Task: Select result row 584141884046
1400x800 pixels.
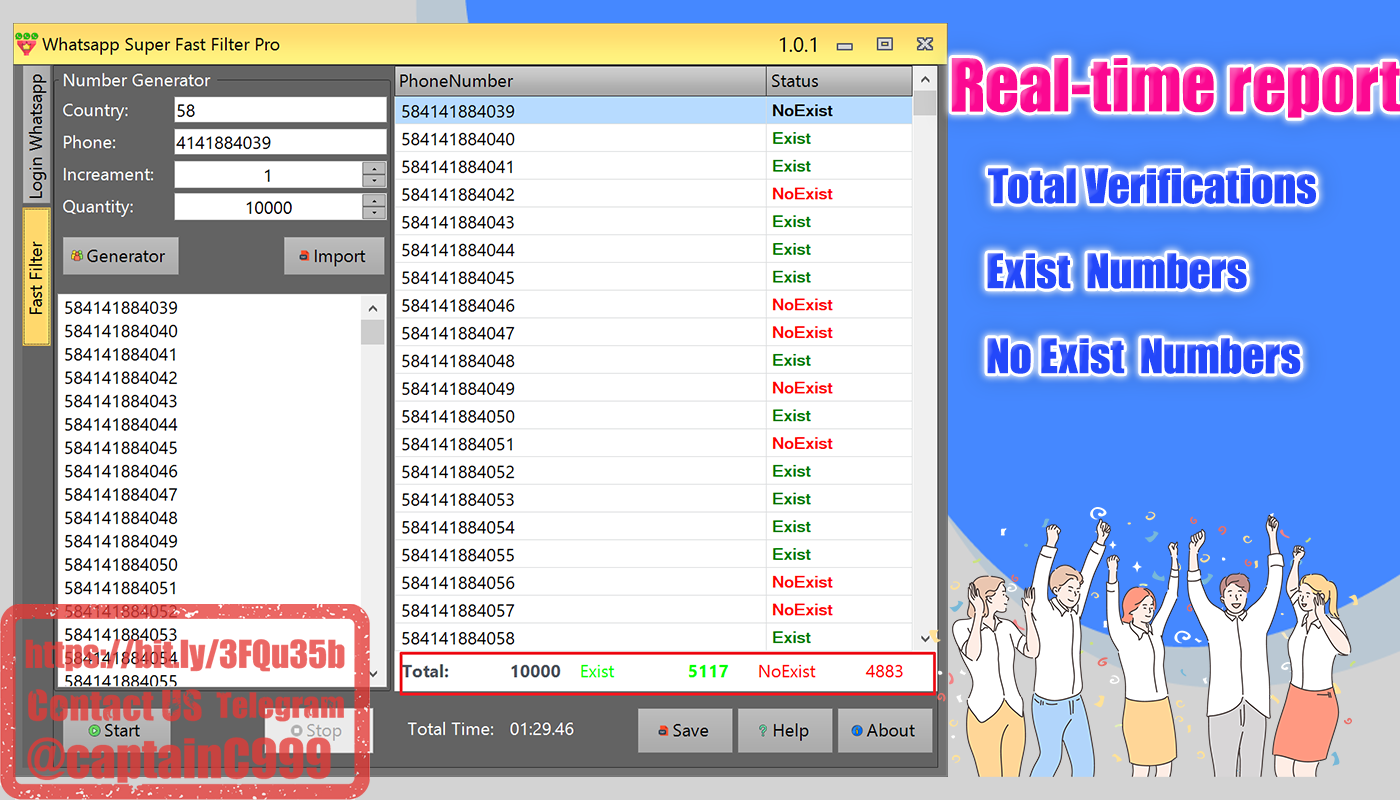Action: [654, 305]
